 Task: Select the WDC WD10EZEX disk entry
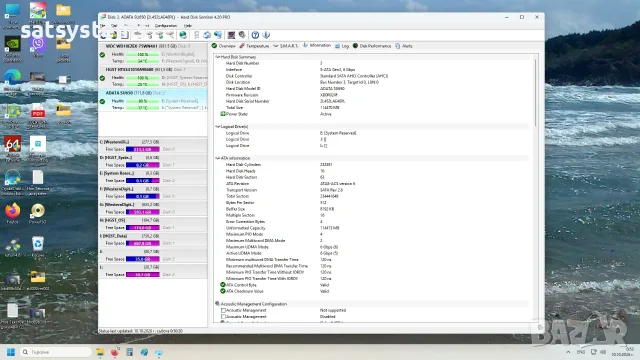tap(153, 54)
